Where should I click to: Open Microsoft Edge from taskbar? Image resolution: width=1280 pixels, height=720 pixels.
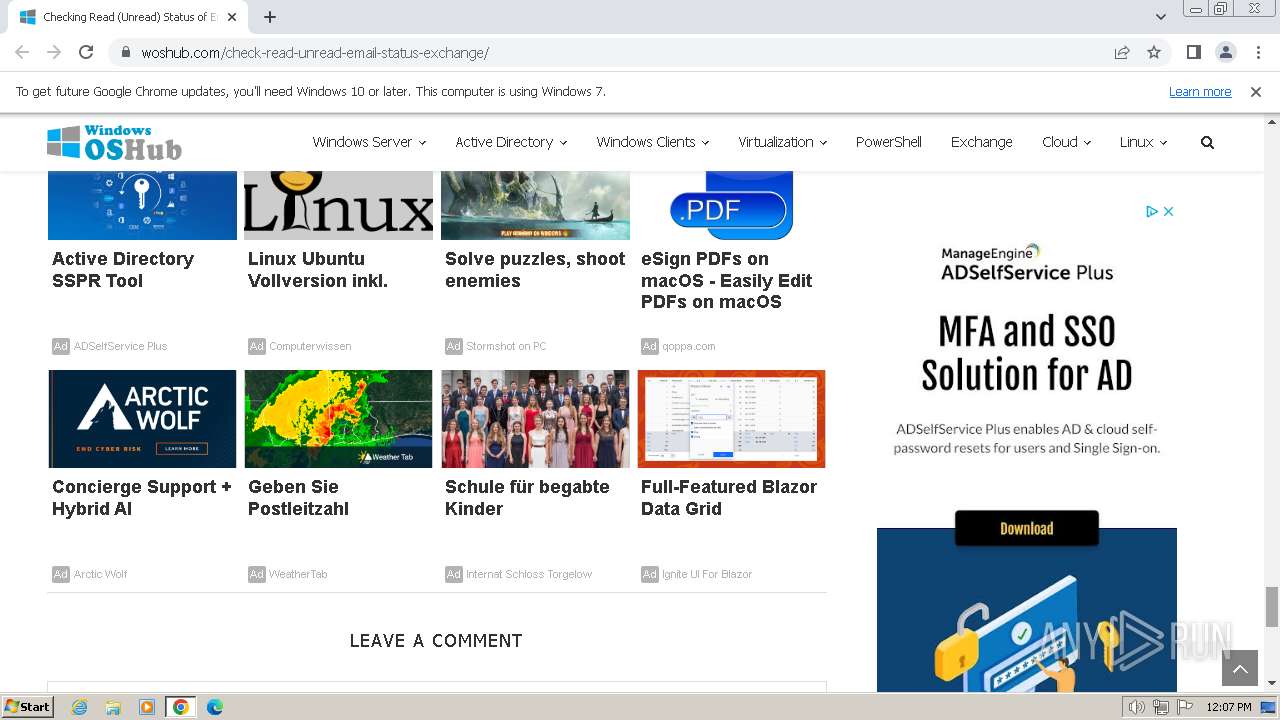(214, 707)
